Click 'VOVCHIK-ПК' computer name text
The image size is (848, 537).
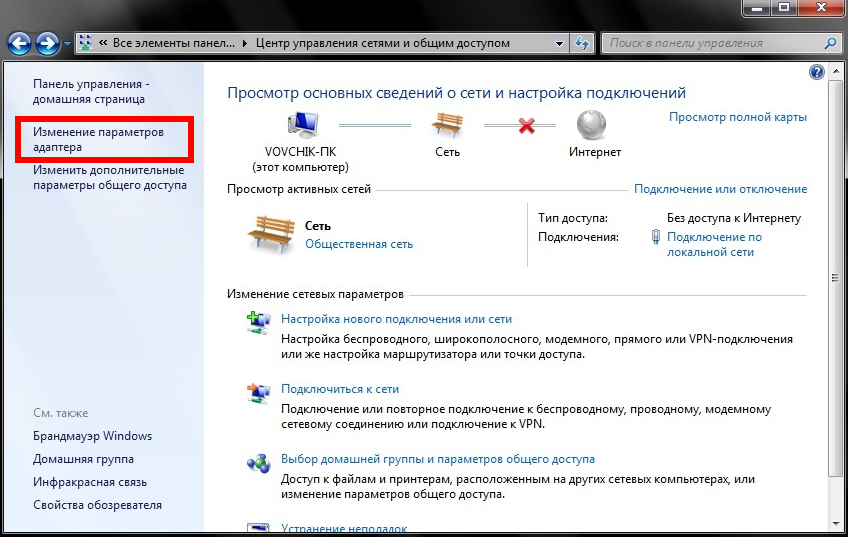(x=300, y=153)
